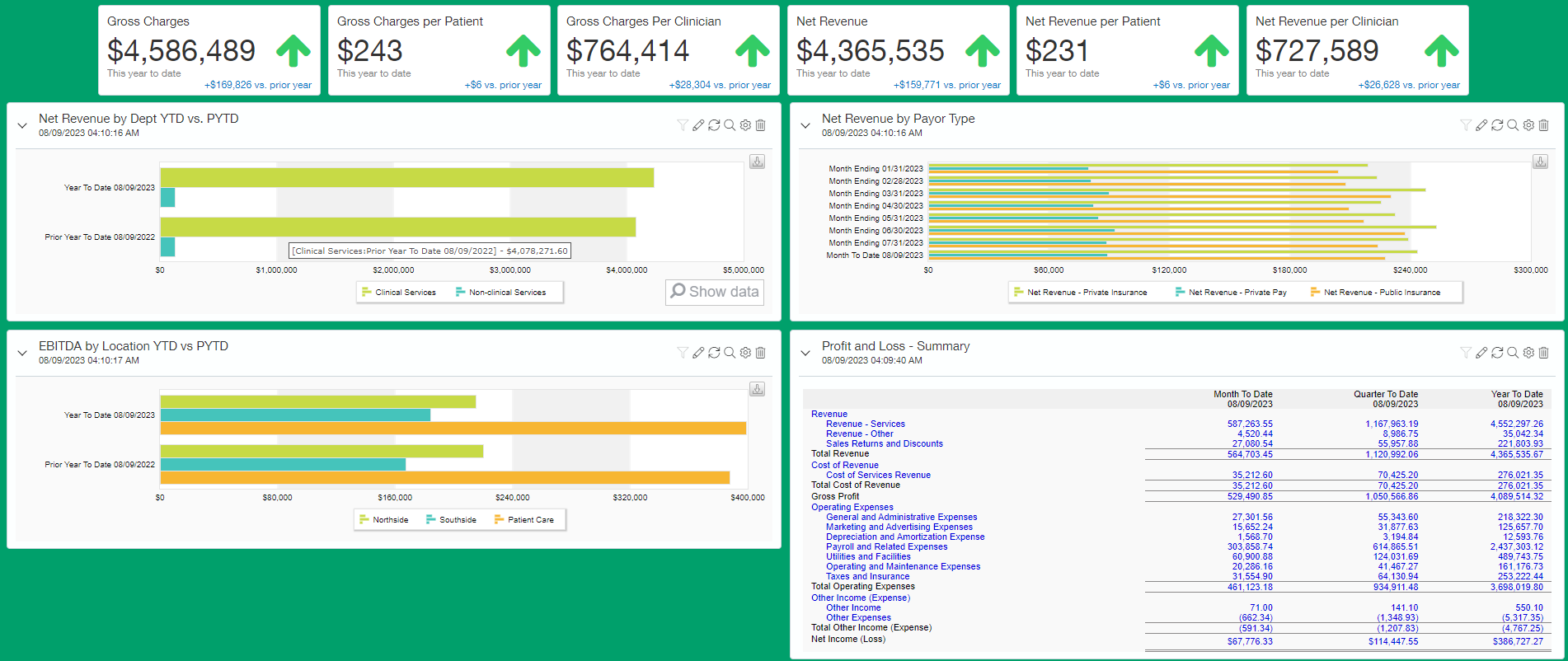Download the EBITDA by Location chart
This screenshot has width=1568, height=661.
(757, 389)
